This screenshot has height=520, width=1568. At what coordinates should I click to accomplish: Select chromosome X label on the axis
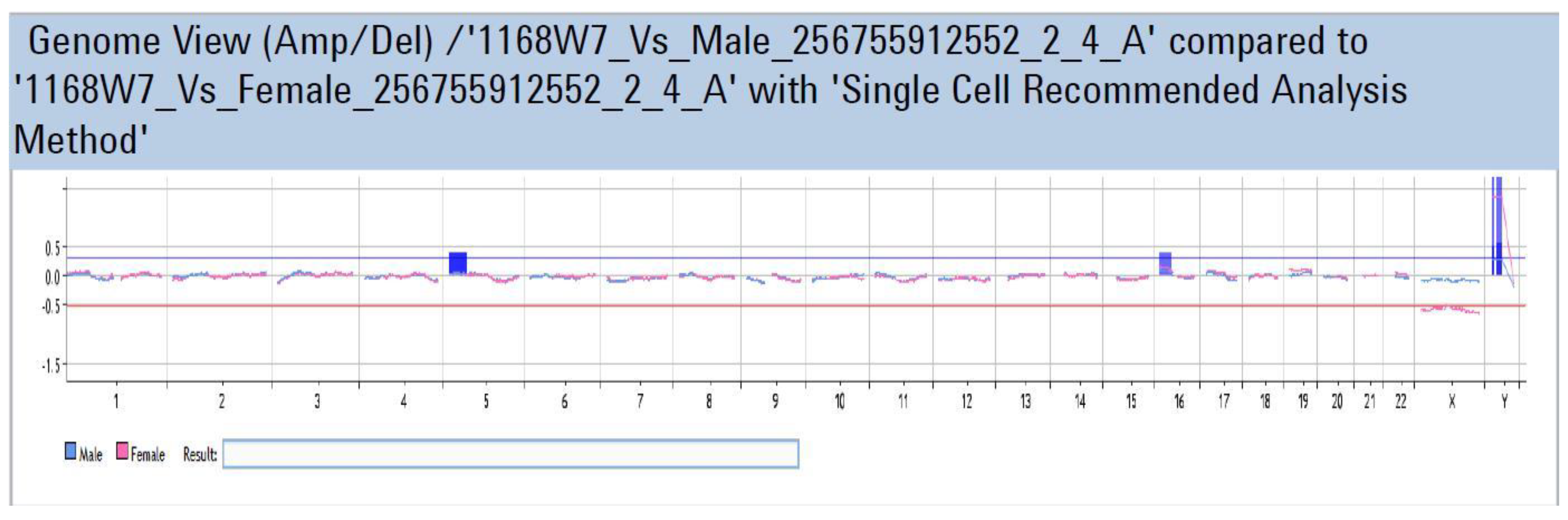[x=1452, y=401]
